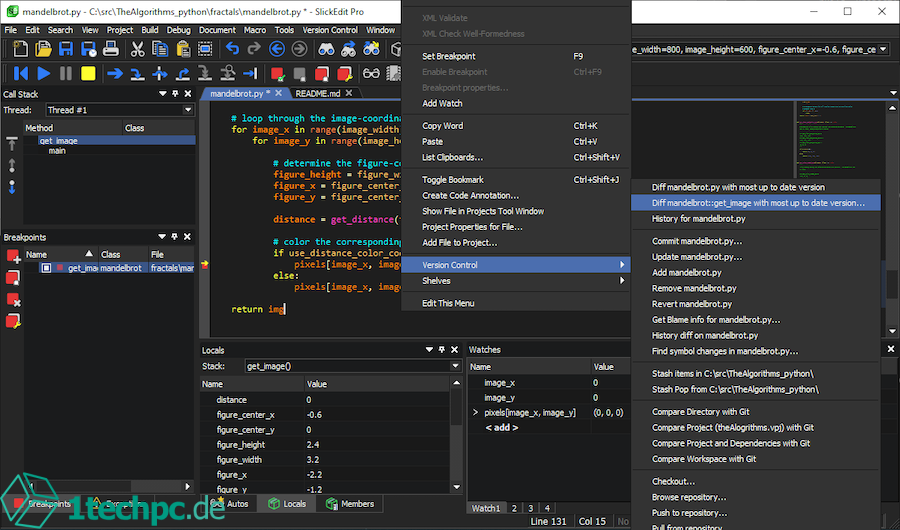This screenshot has height=530, width=900.
Task: Expand the pixels[image_x, image_y] watch entry
Action: [x=475, y=412]
